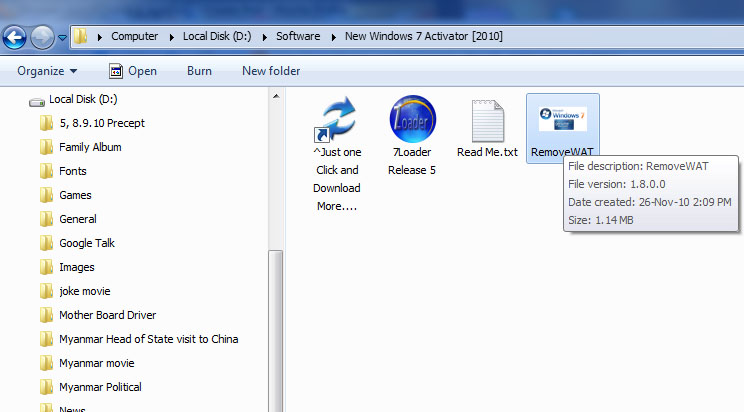Open the recent pages dropdown arrow
Viewport: 744px width, 412px height.
pyautogui.click(x=62, y=37)
